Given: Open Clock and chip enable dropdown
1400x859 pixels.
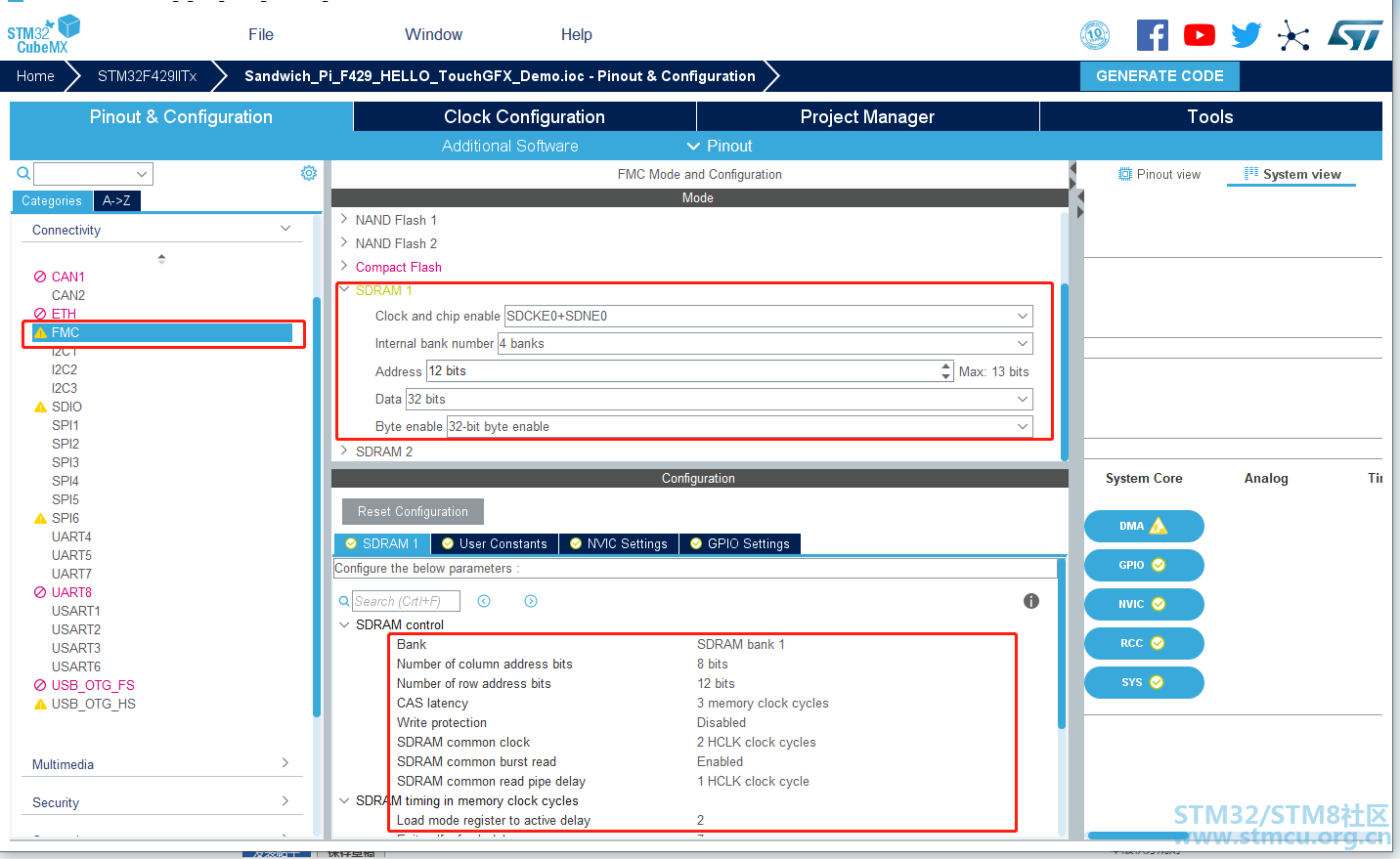Looking at the screenshot, I should [x=1023, y=316].
